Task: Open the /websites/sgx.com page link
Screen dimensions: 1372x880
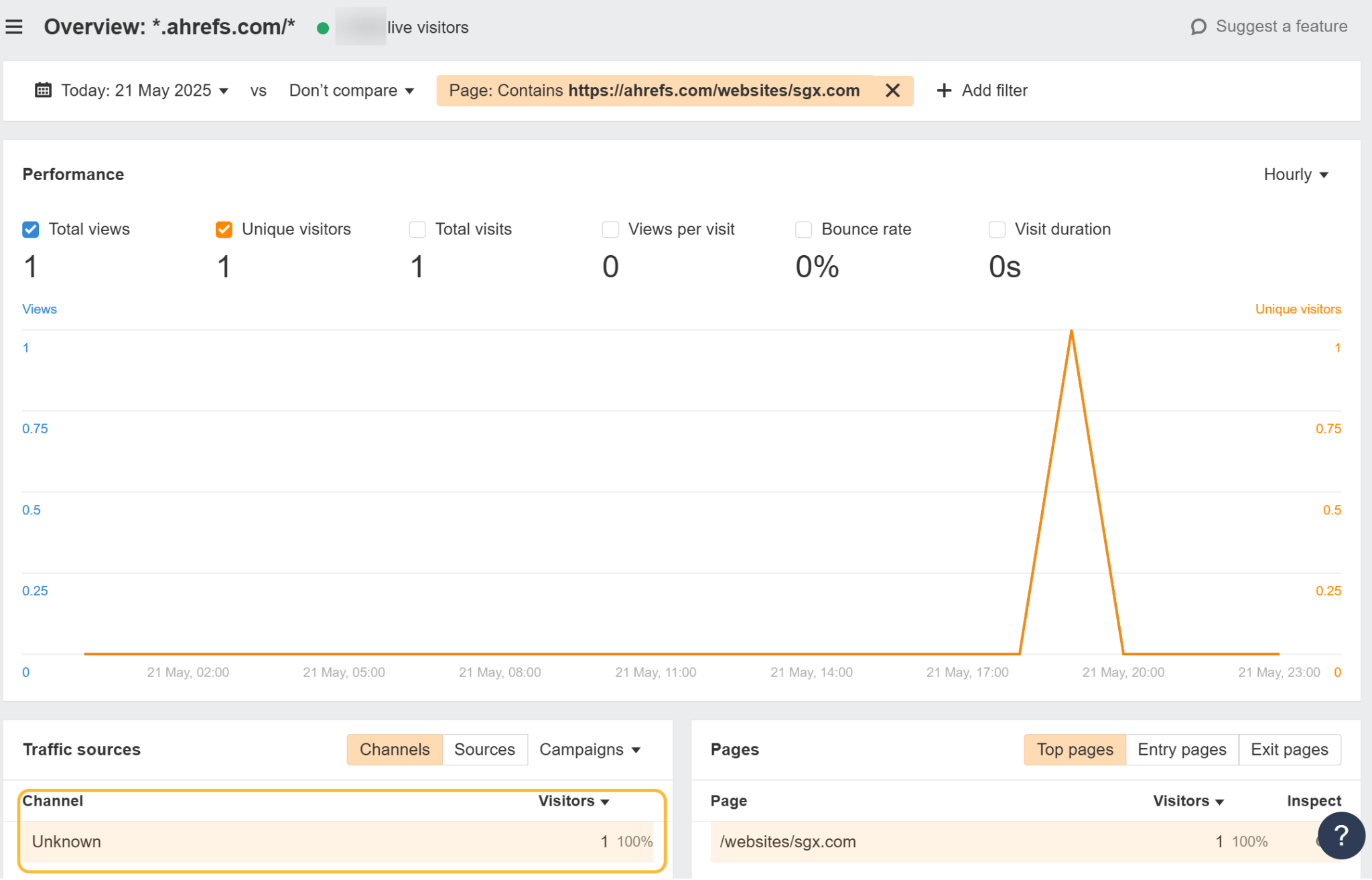Action: tap(788, 841)
